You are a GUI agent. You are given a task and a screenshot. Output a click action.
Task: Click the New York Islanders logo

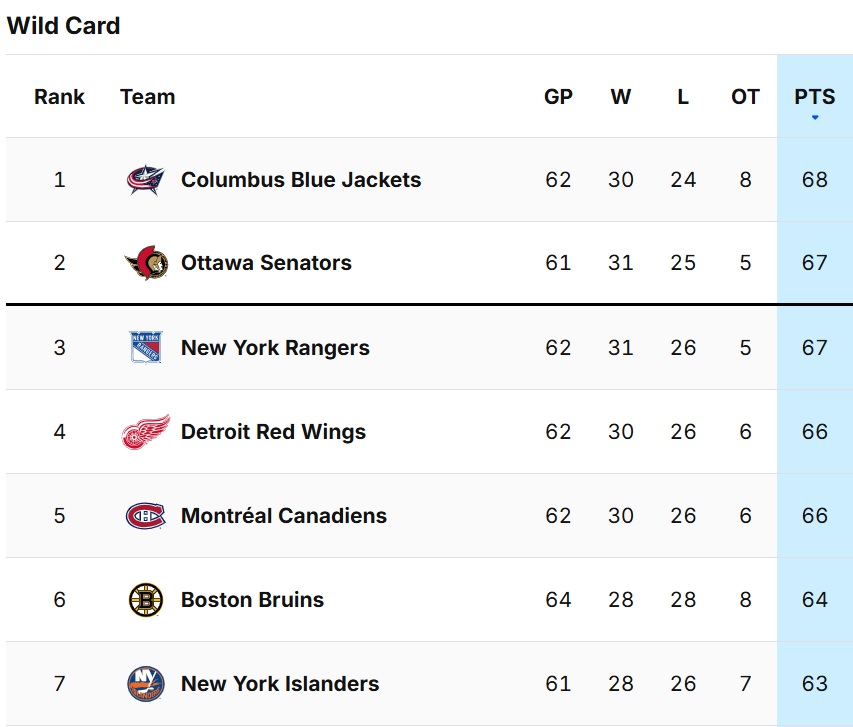click(146, 684)
